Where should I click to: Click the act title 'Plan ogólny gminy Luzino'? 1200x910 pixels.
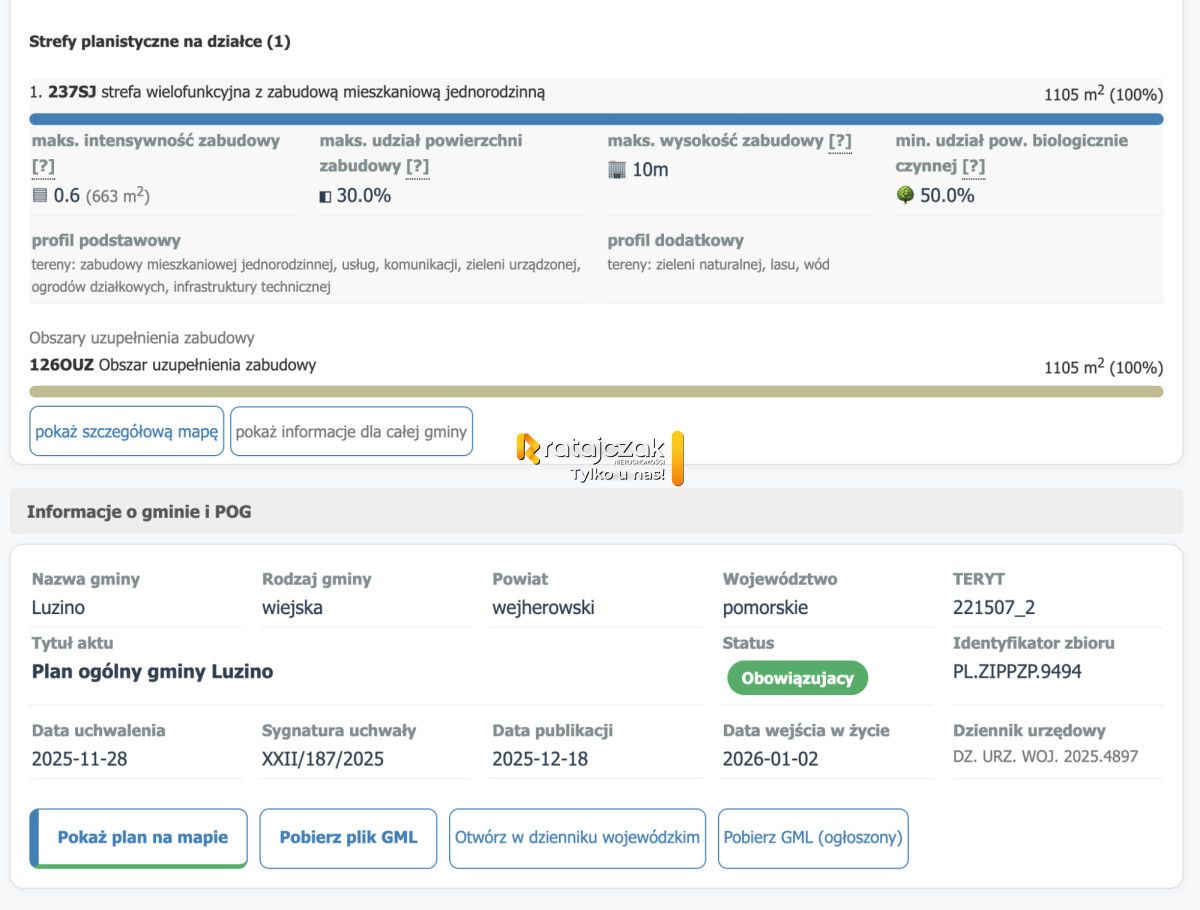pyautogui.click(x=152, y=671)
